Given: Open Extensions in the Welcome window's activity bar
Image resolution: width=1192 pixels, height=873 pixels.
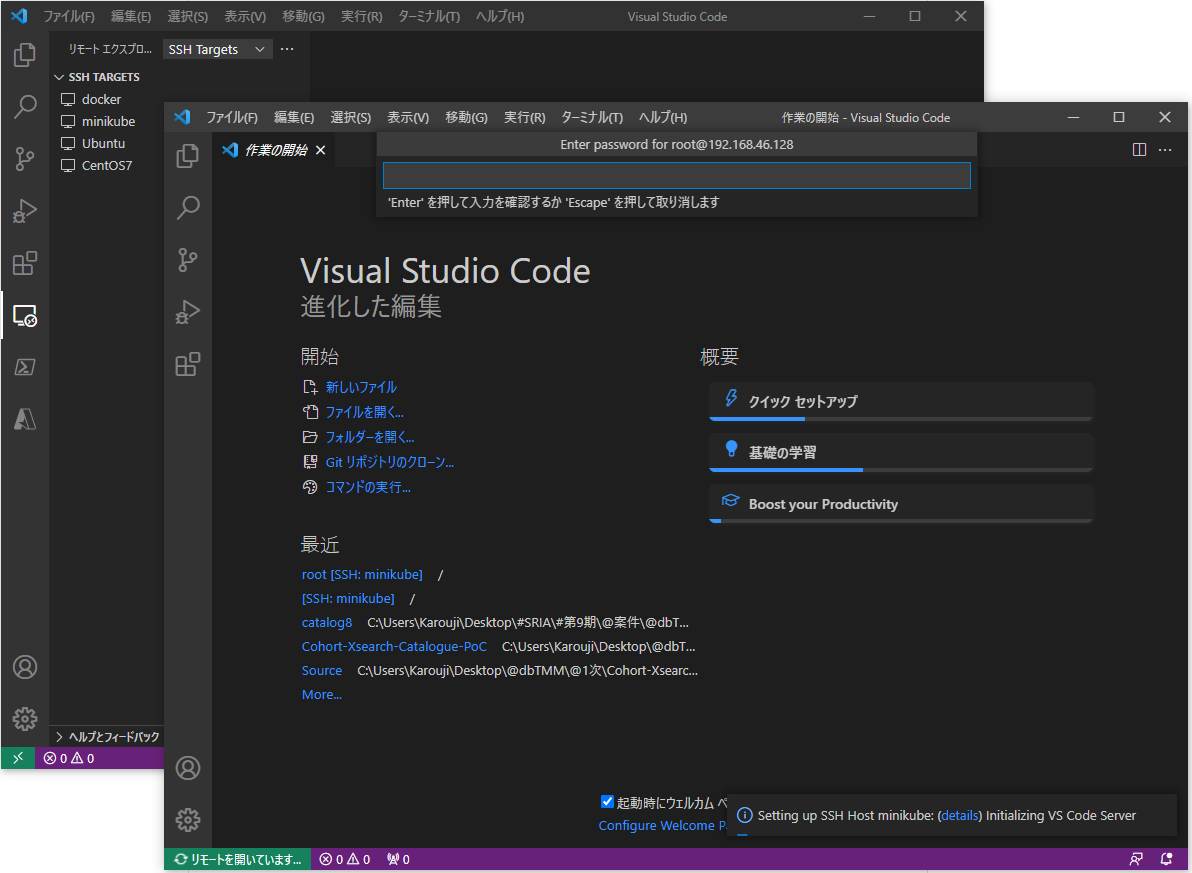Looking at the screenshot, I should click(x=188, y=363).
